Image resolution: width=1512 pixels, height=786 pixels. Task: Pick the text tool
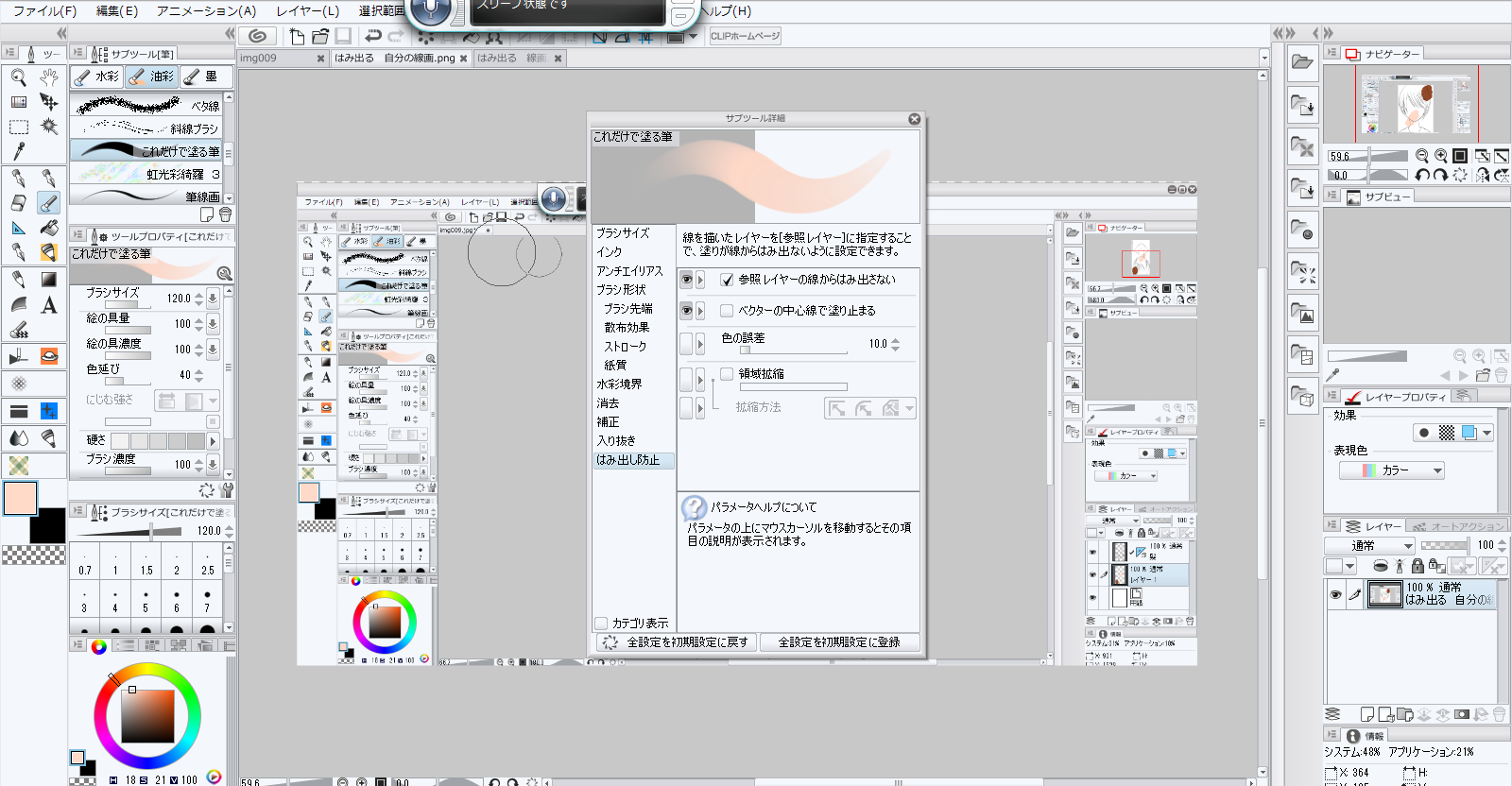(x=49, y=304)
